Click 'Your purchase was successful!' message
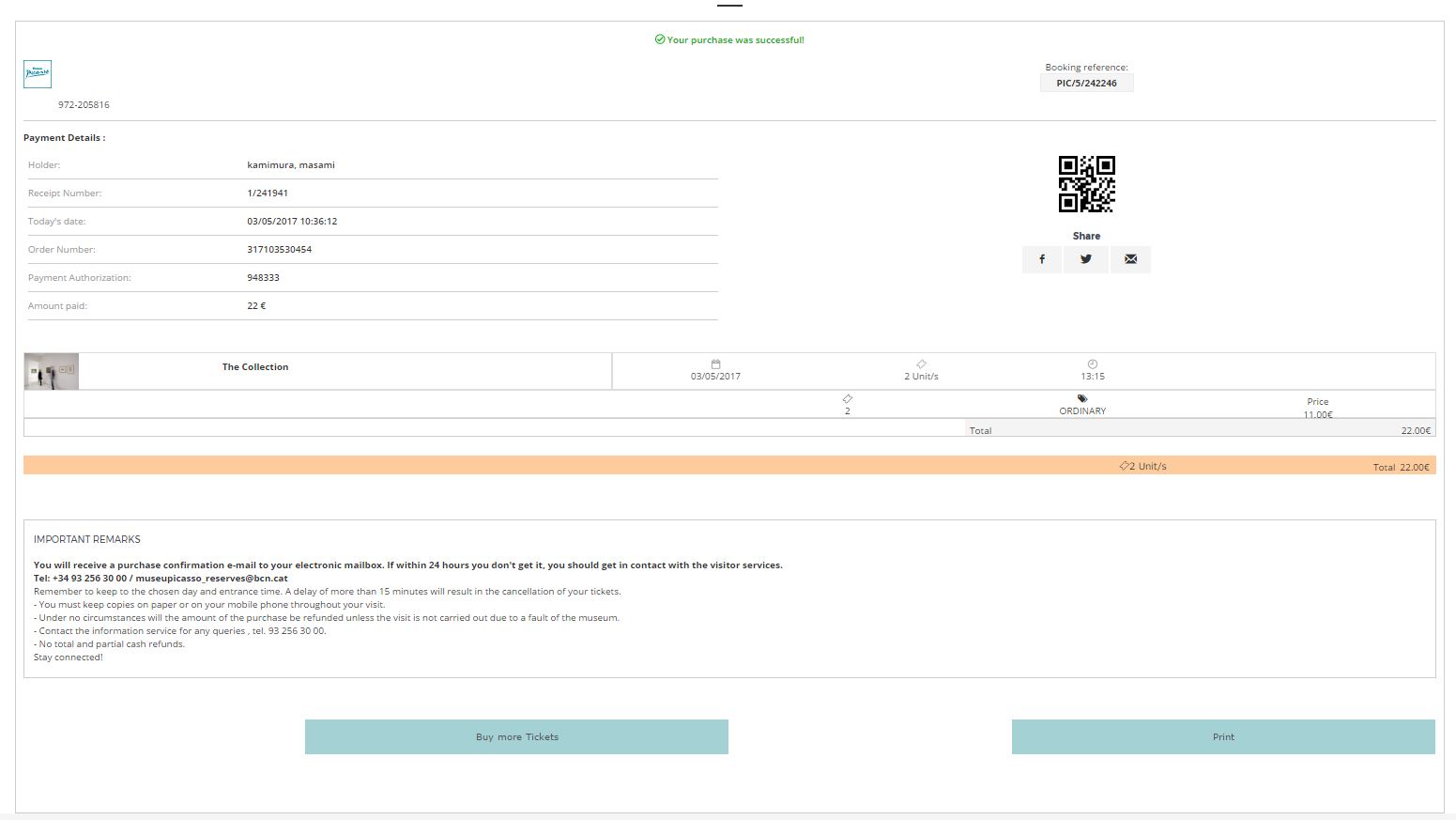Image resolution: width=1456 pixels, height=820 pixels. coord(735,40)
